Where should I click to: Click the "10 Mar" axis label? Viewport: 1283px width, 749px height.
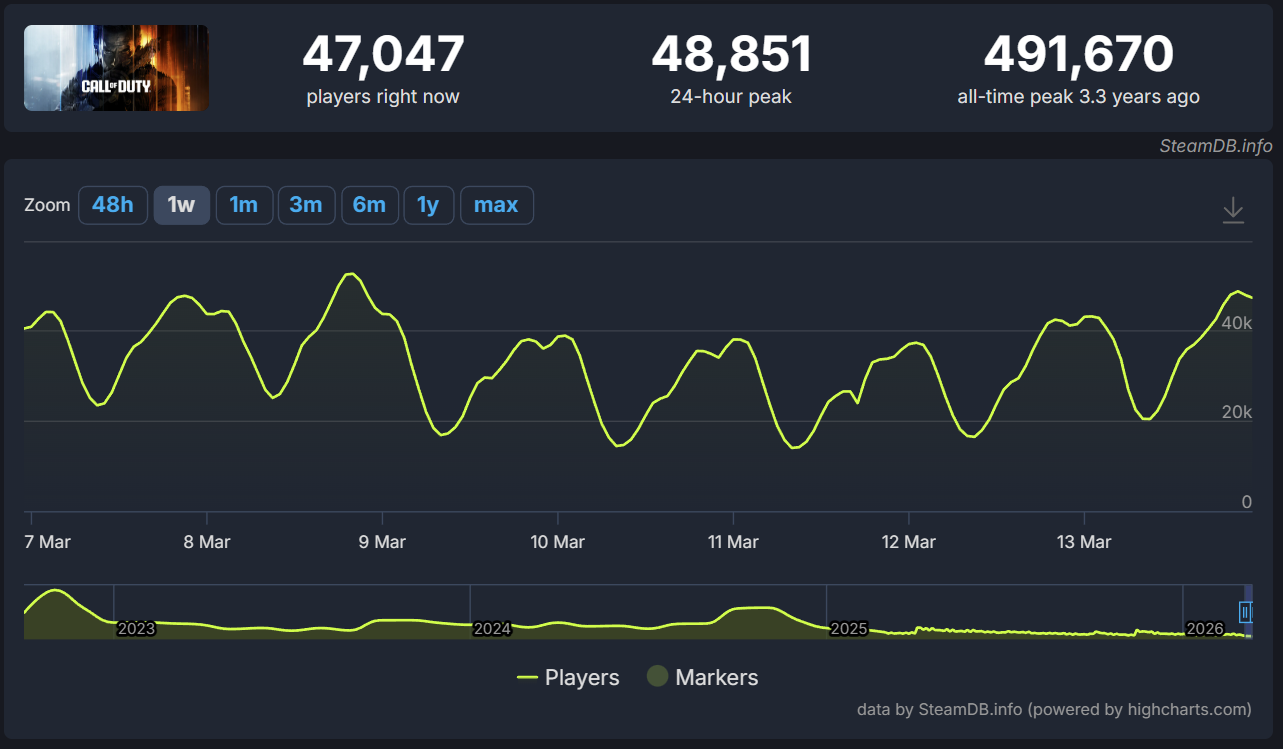(557, 542)
